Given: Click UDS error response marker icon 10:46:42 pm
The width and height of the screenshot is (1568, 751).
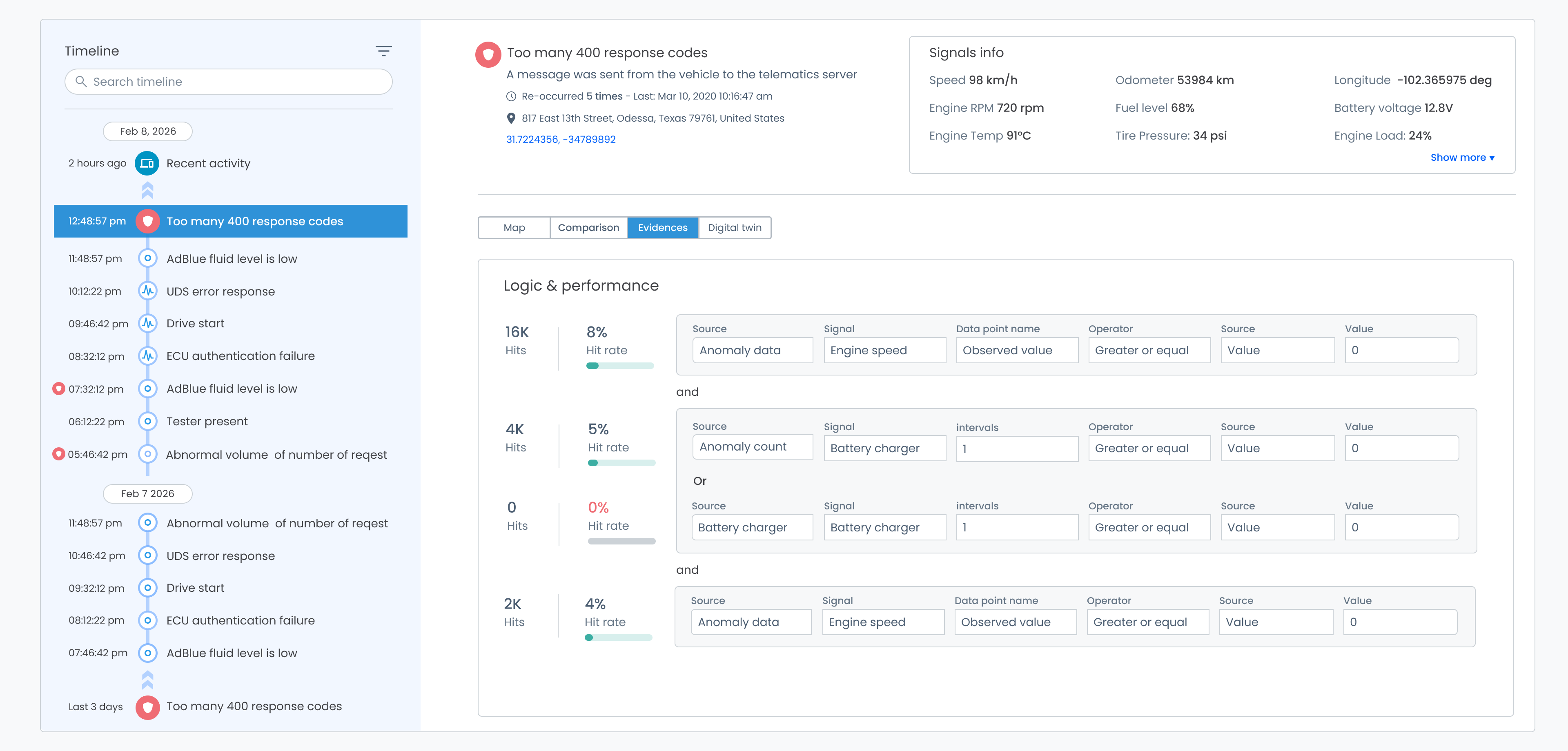Looking at the screenshot, I should pos(147,555).
